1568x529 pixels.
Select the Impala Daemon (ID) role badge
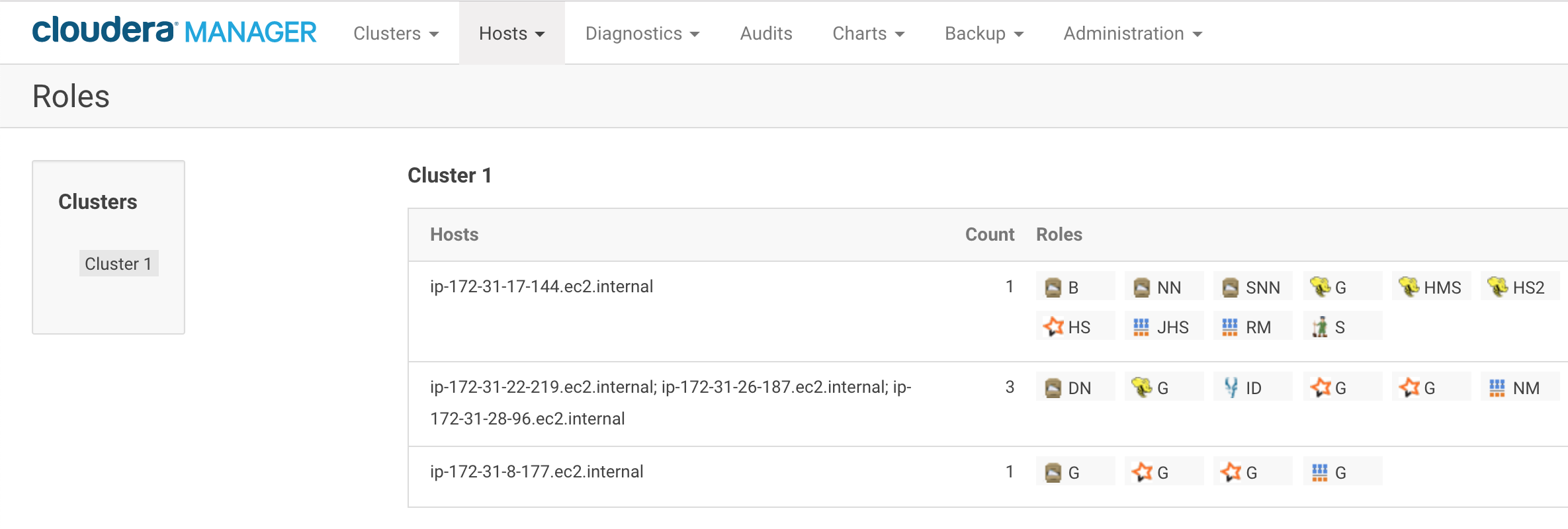[1251, 387]
